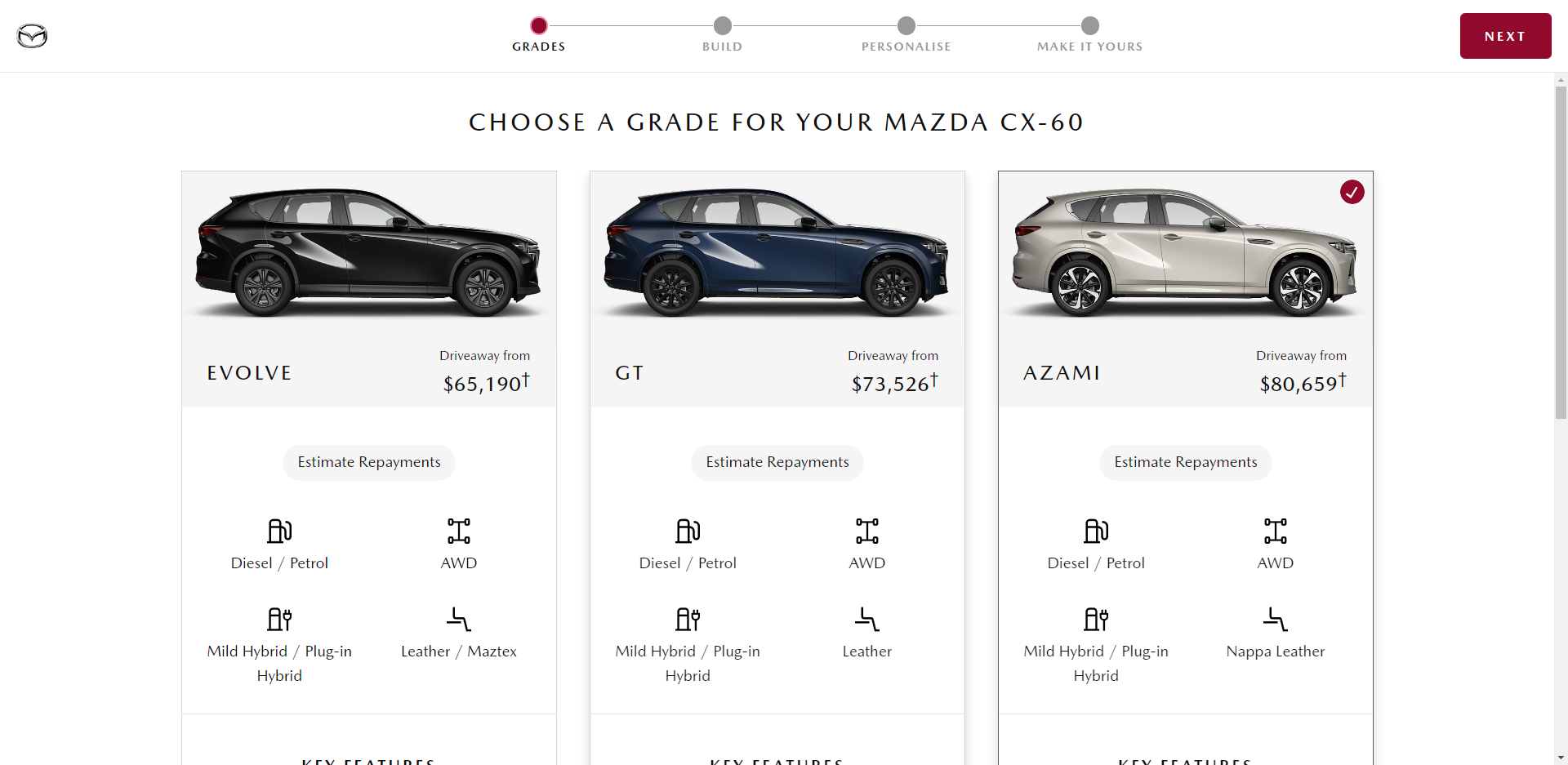The image size is (1568, 765).
Task: Click the Azami Diesel / Petrol fuel icon
Action: tap(1096, 531)
